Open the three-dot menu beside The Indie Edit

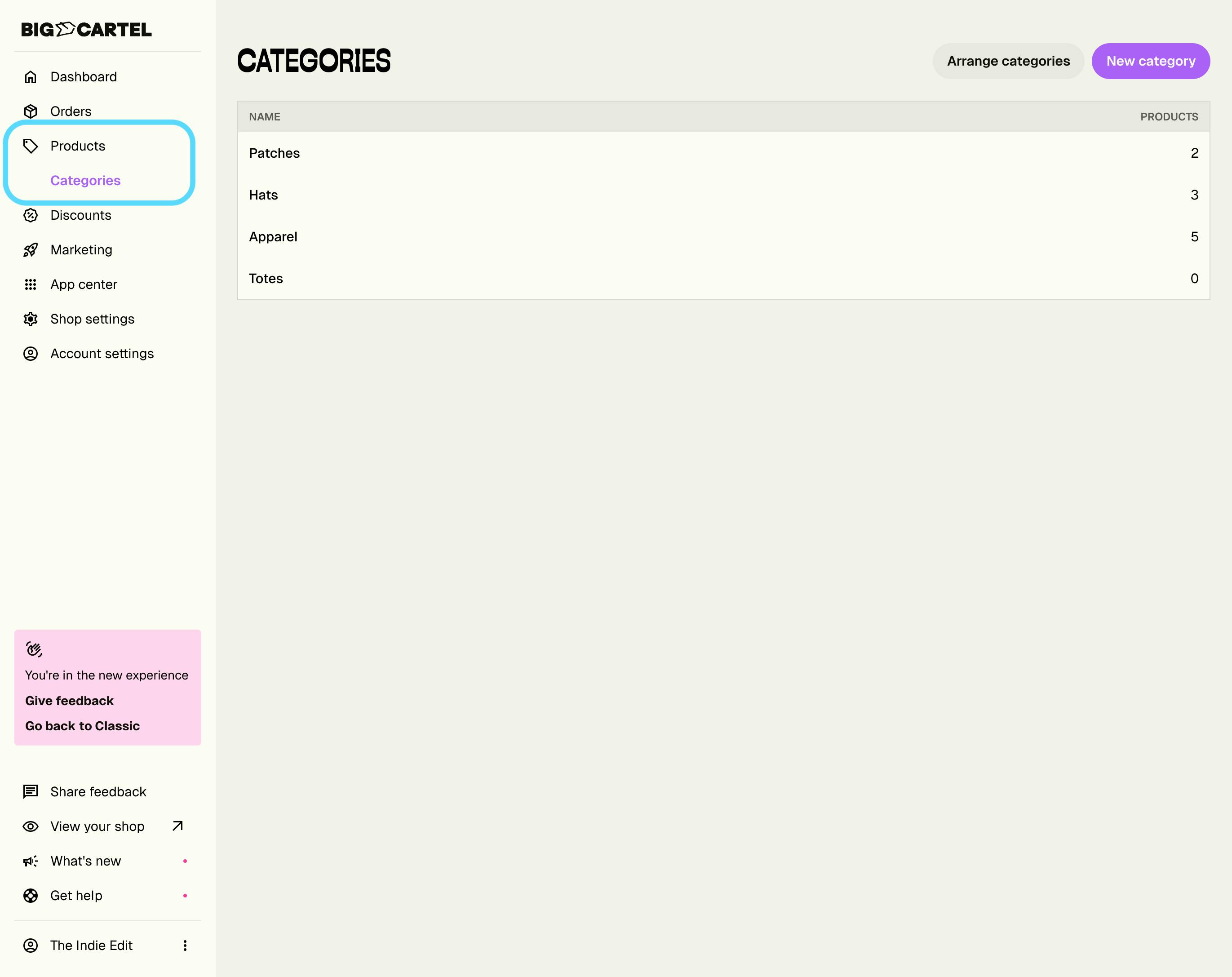point(185,946)
